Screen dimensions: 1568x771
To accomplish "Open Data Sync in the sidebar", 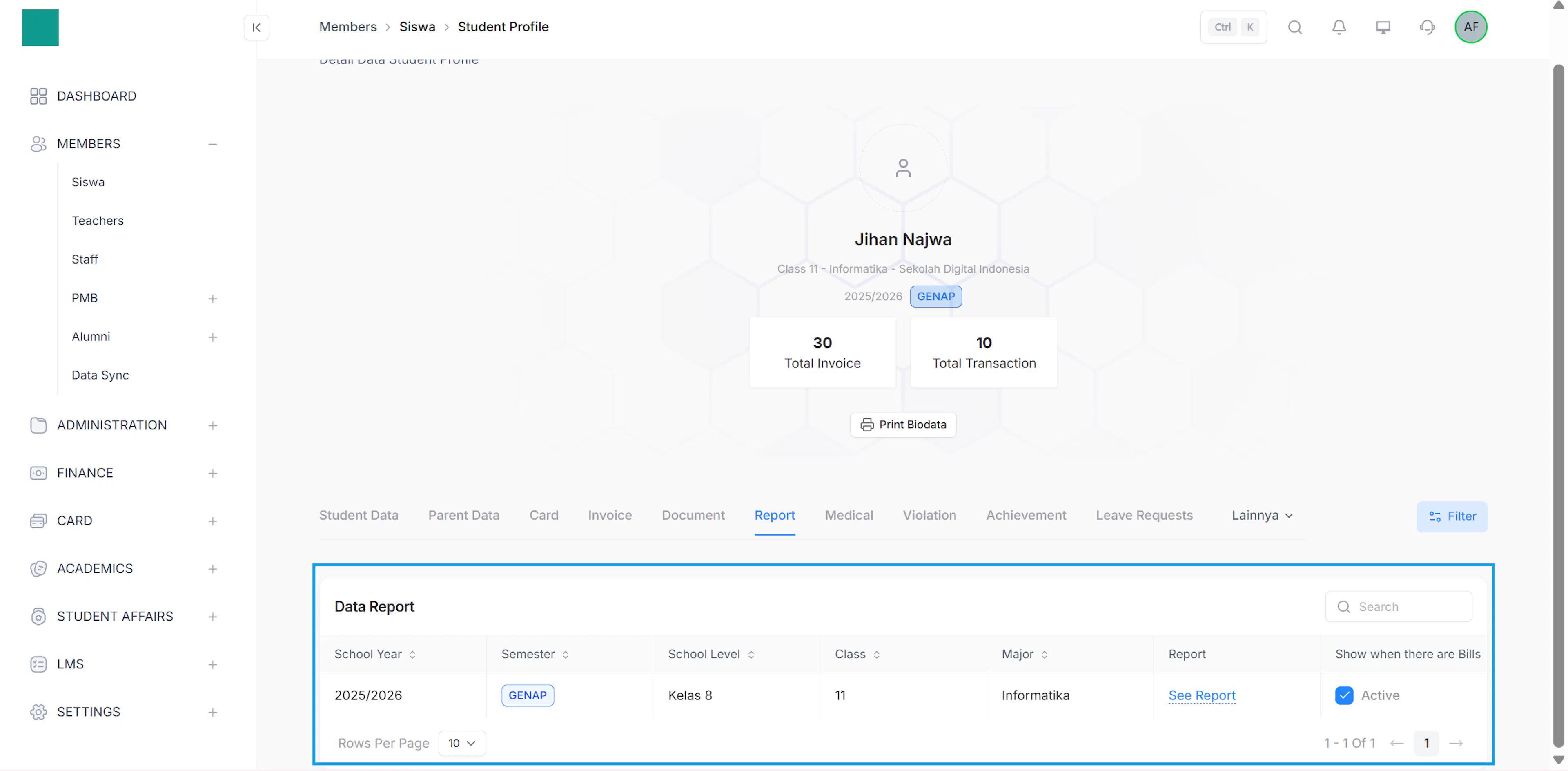I will (x=100, y=376).
